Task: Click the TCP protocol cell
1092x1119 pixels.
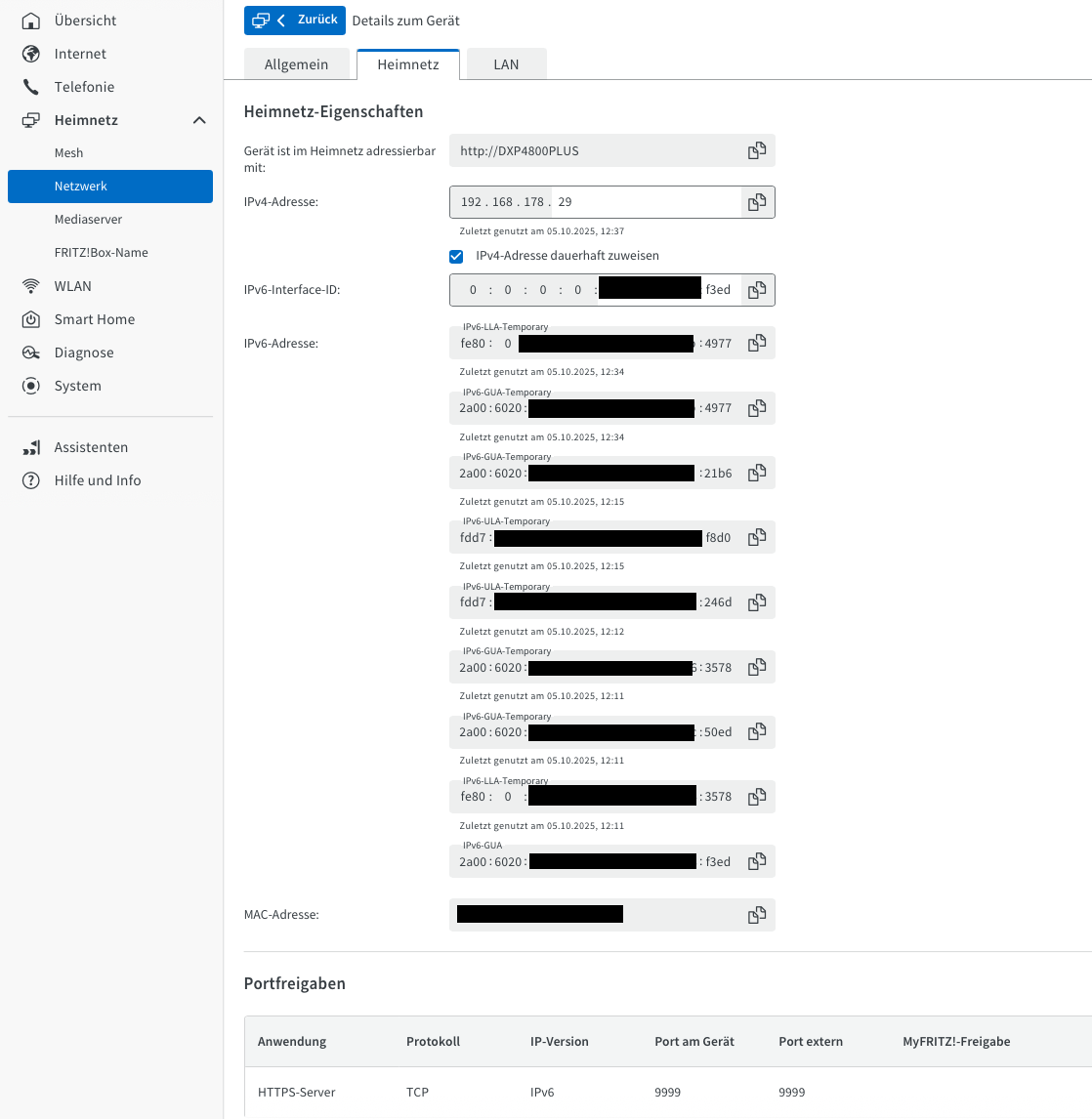Action: (417, 1092)
